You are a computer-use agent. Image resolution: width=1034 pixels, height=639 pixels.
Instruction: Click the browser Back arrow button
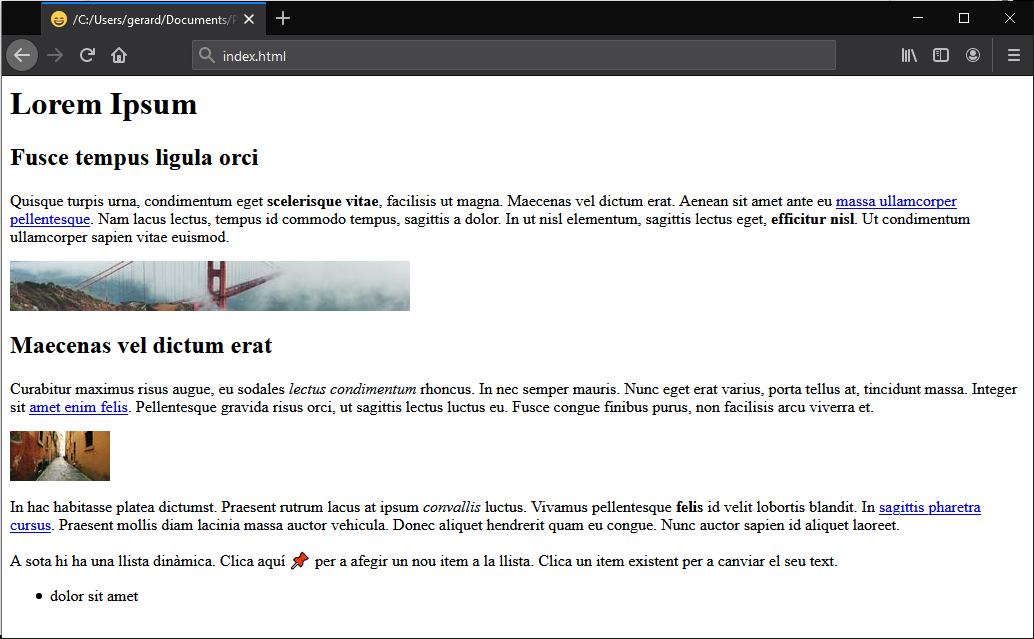click(22, 56)
